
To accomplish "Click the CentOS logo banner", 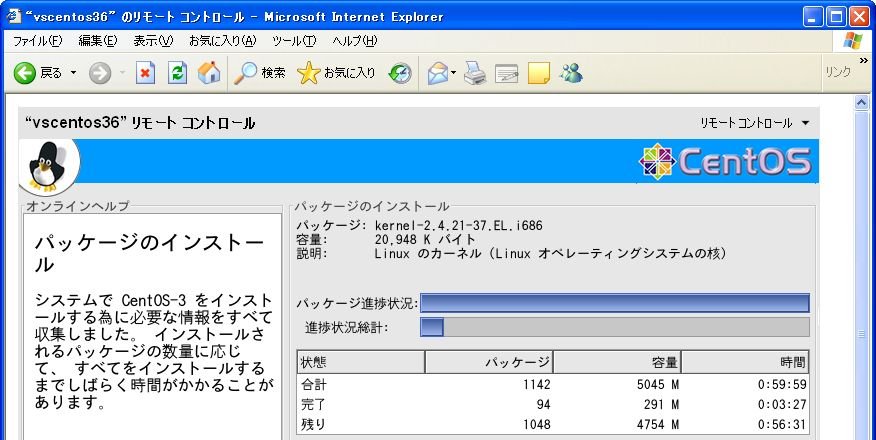I will coord(725,161).
